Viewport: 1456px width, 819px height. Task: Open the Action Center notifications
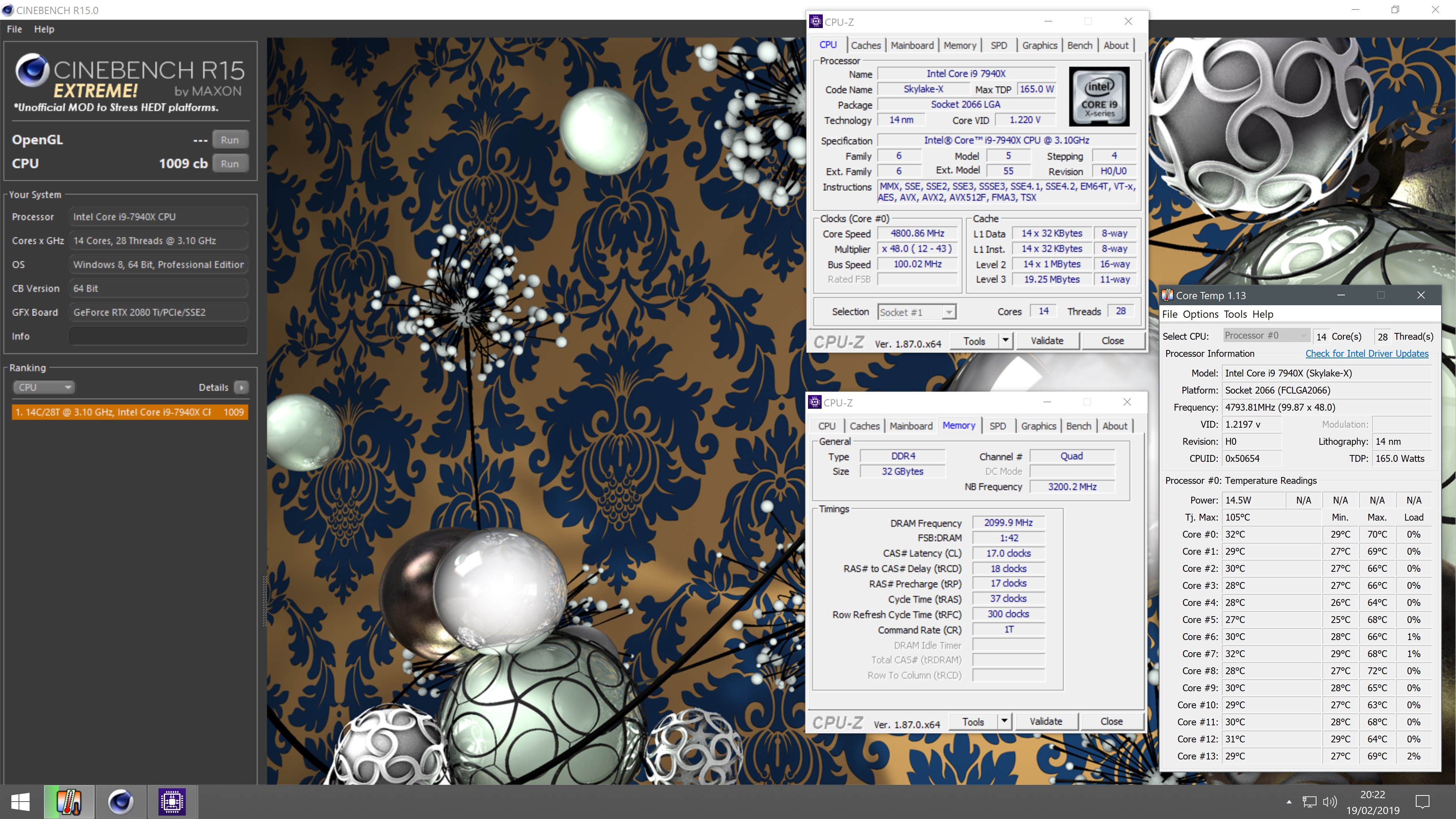click(x=1423, y=802)
